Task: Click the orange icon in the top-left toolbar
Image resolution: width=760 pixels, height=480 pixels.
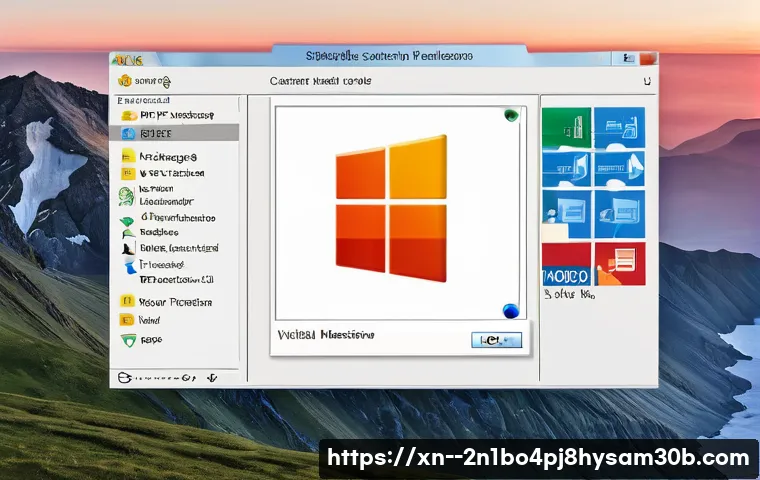Action: tap(124, 80)
